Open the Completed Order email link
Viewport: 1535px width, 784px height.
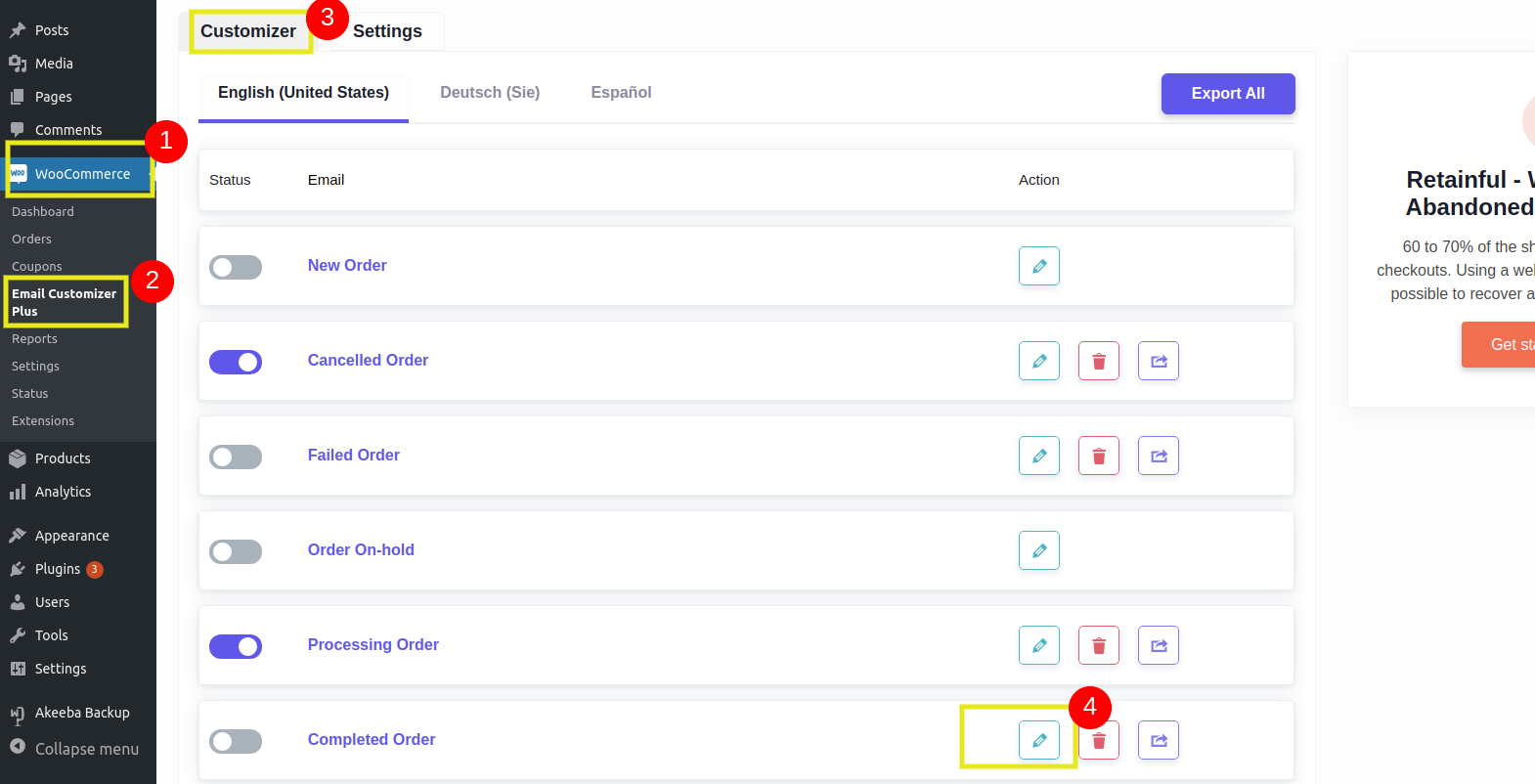pos(372,740)
